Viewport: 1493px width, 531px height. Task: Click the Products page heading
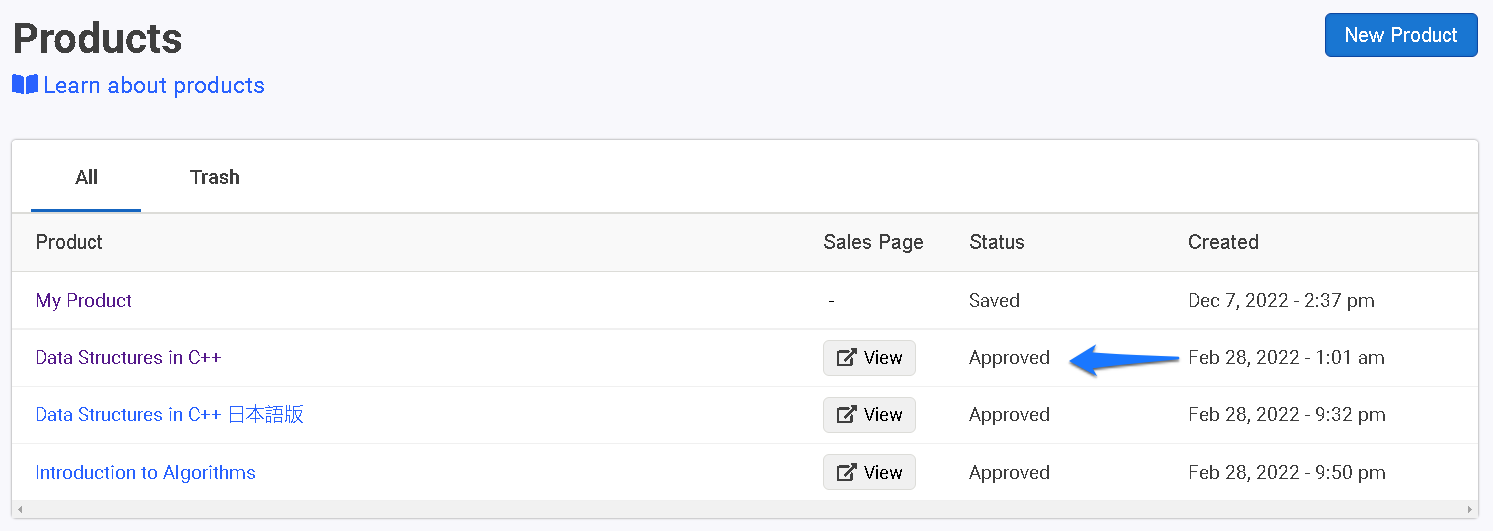tap(97, 38)
